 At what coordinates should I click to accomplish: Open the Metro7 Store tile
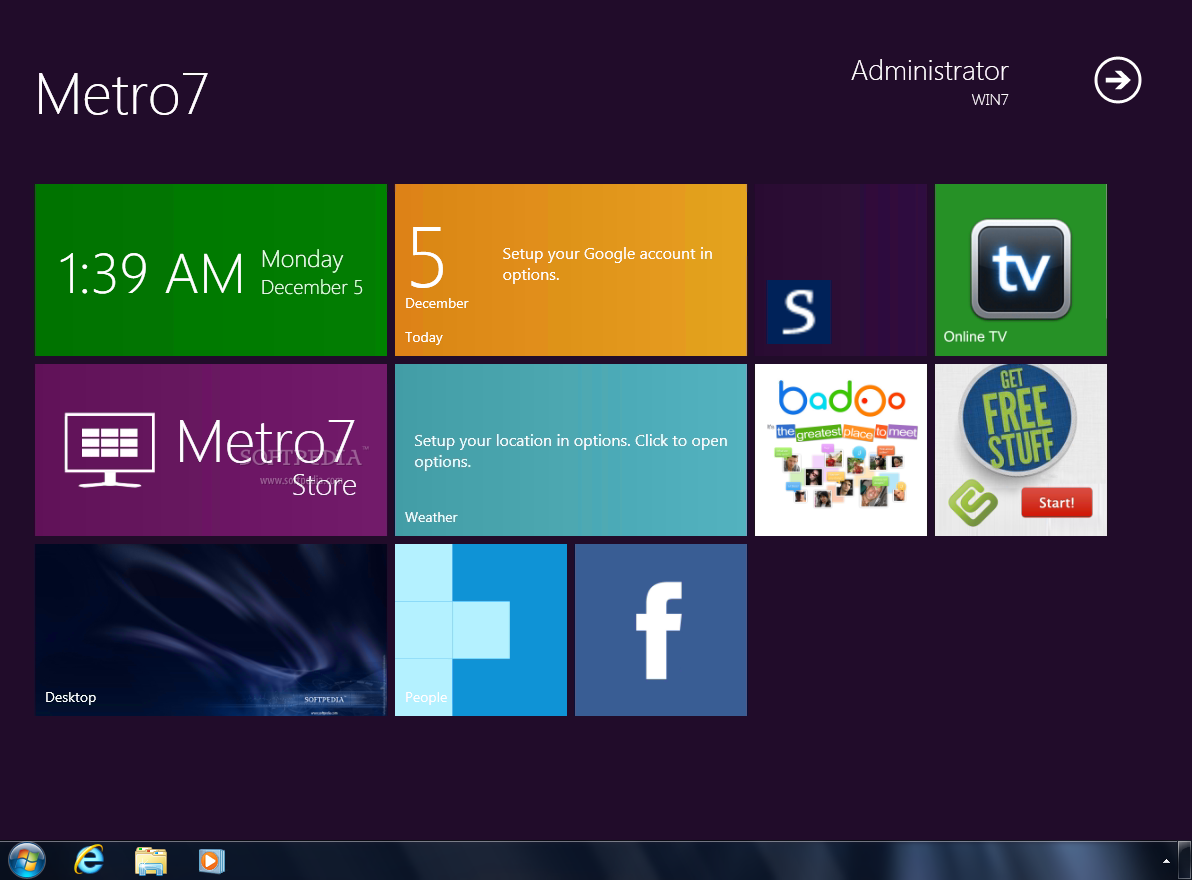point(211,450)
